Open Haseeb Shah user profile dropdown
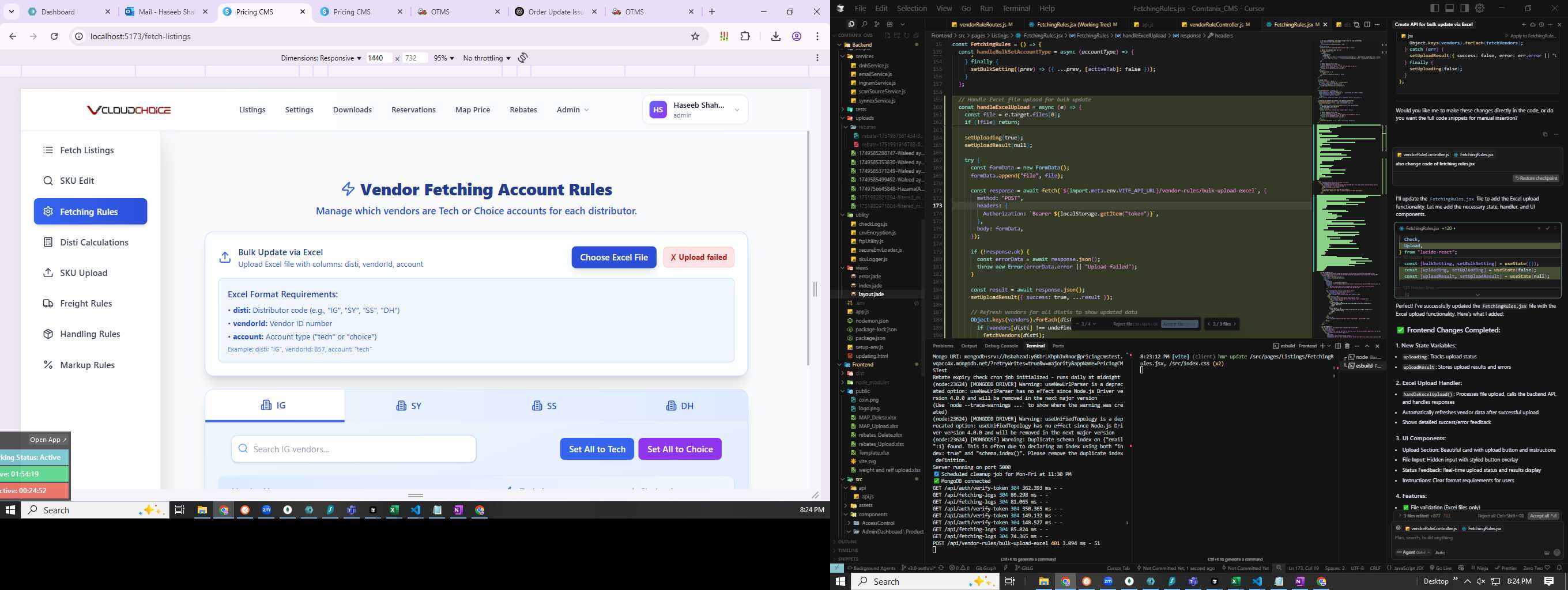This screenshot has height=590, width=1568. [695, 109]
